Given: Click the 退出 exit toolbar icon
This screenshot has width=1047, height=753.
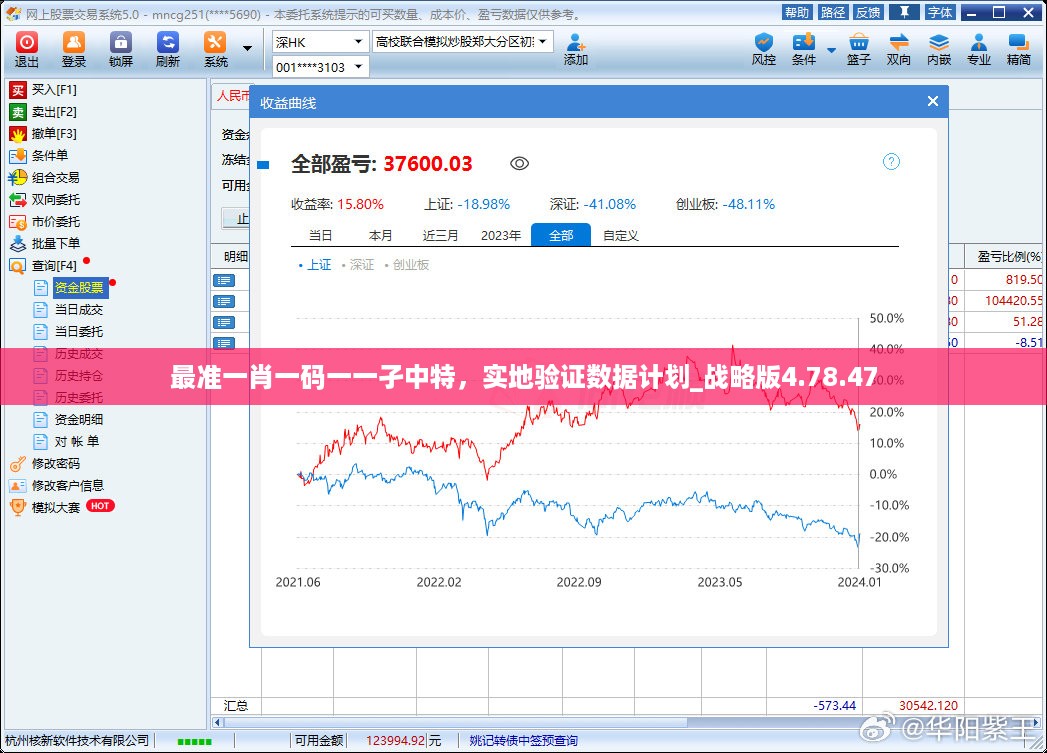Looking at the screenshot, I should coord(27,48).
